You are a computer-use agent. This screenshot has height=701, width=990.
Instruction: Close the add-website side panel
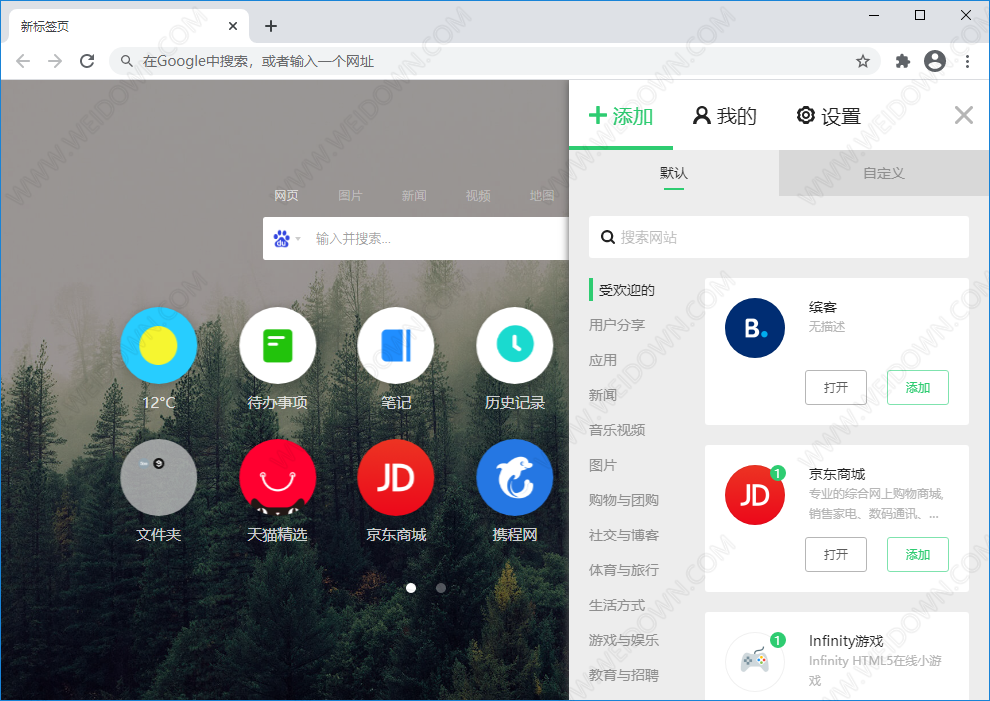(x=963, y=115)
